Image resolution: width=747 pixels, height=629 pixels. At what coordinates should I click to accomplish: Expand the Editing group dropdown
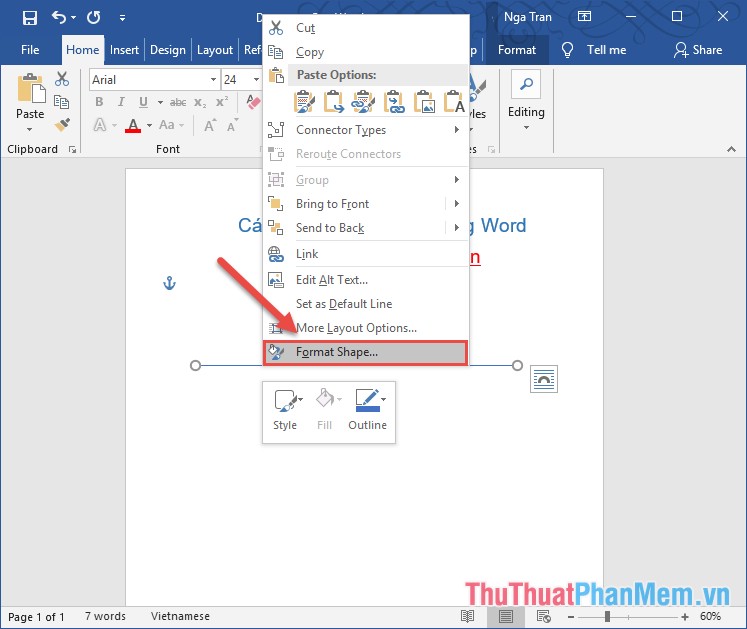526,128
